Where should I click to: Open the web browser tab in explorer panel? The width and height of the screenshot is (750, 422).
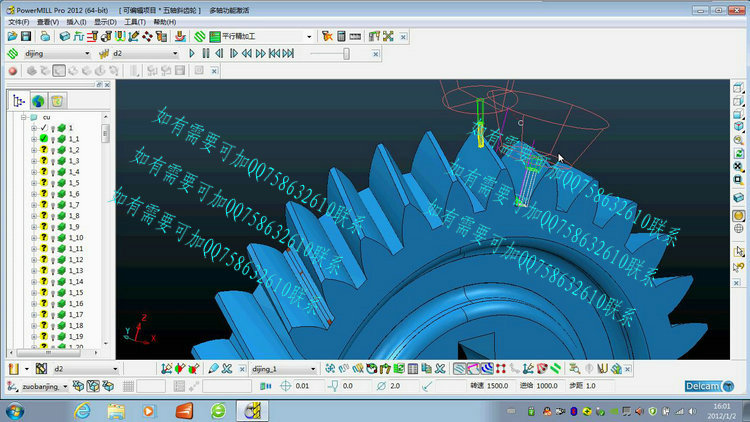(x=38, y=101)
